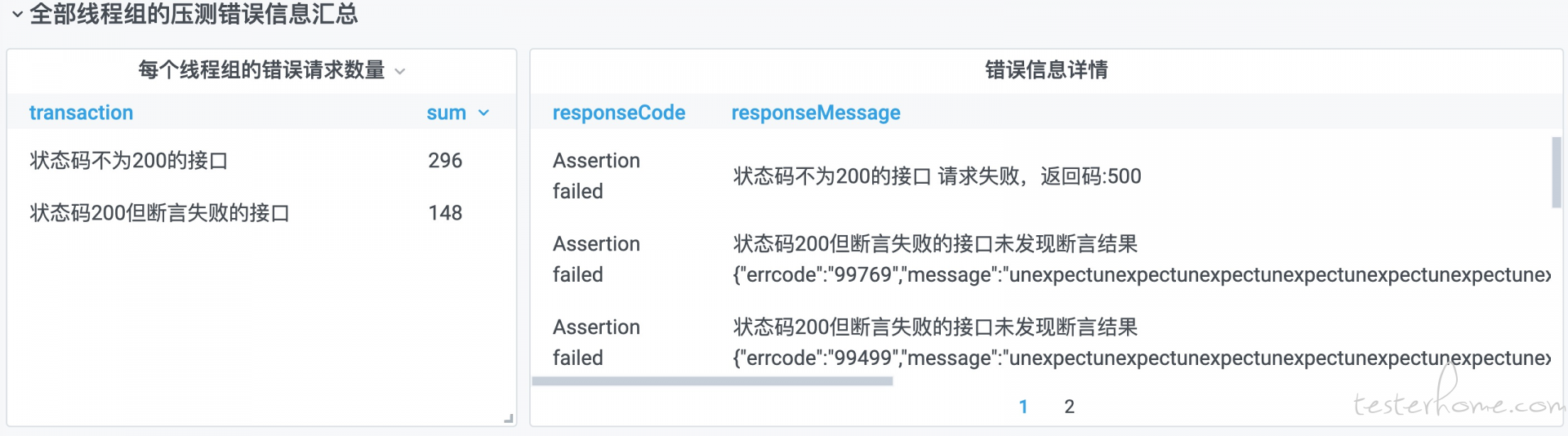Sort by the transaction column header
Viewport: 1568px width, 436px height.
point(81,113)
